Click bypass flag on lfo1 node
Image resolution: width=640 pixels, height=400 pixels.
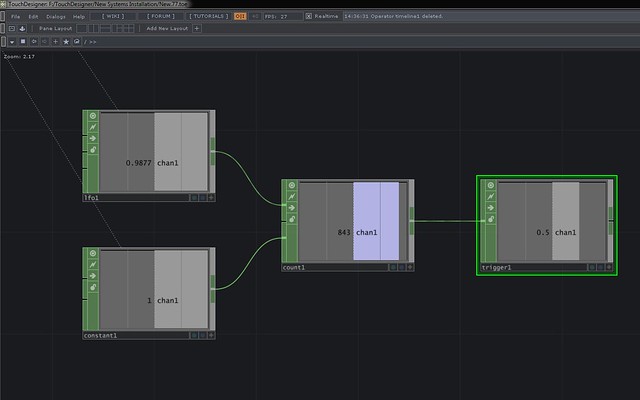click(92, 127)
